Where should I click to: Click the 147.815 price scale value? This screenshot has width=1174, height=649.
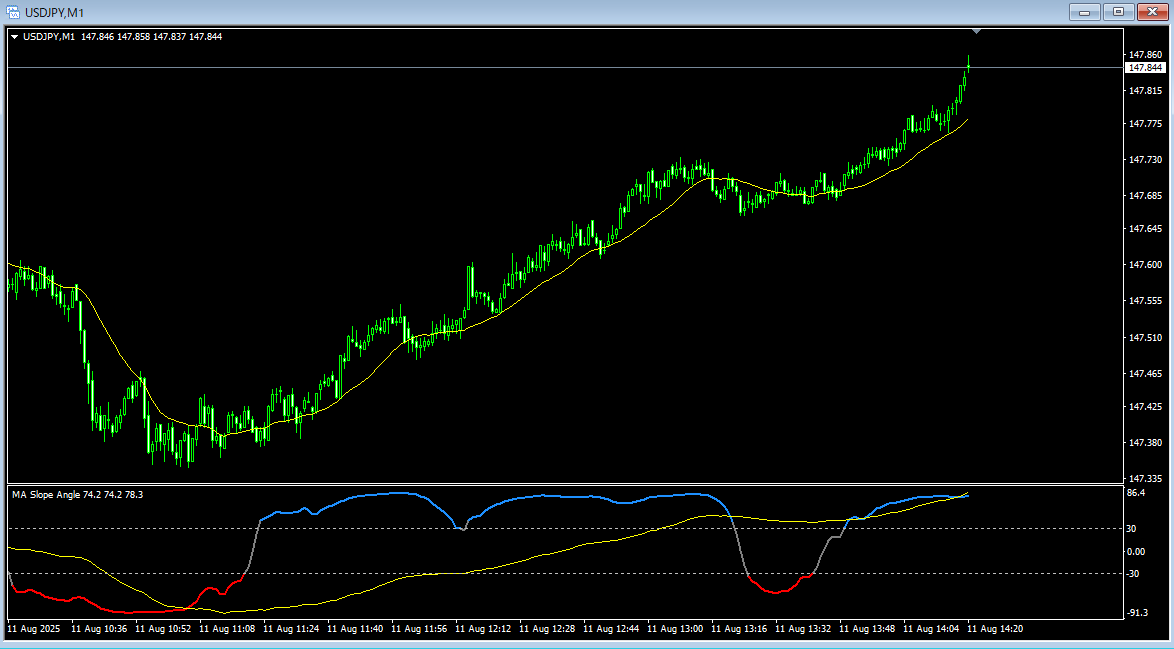click(1146, 91)
